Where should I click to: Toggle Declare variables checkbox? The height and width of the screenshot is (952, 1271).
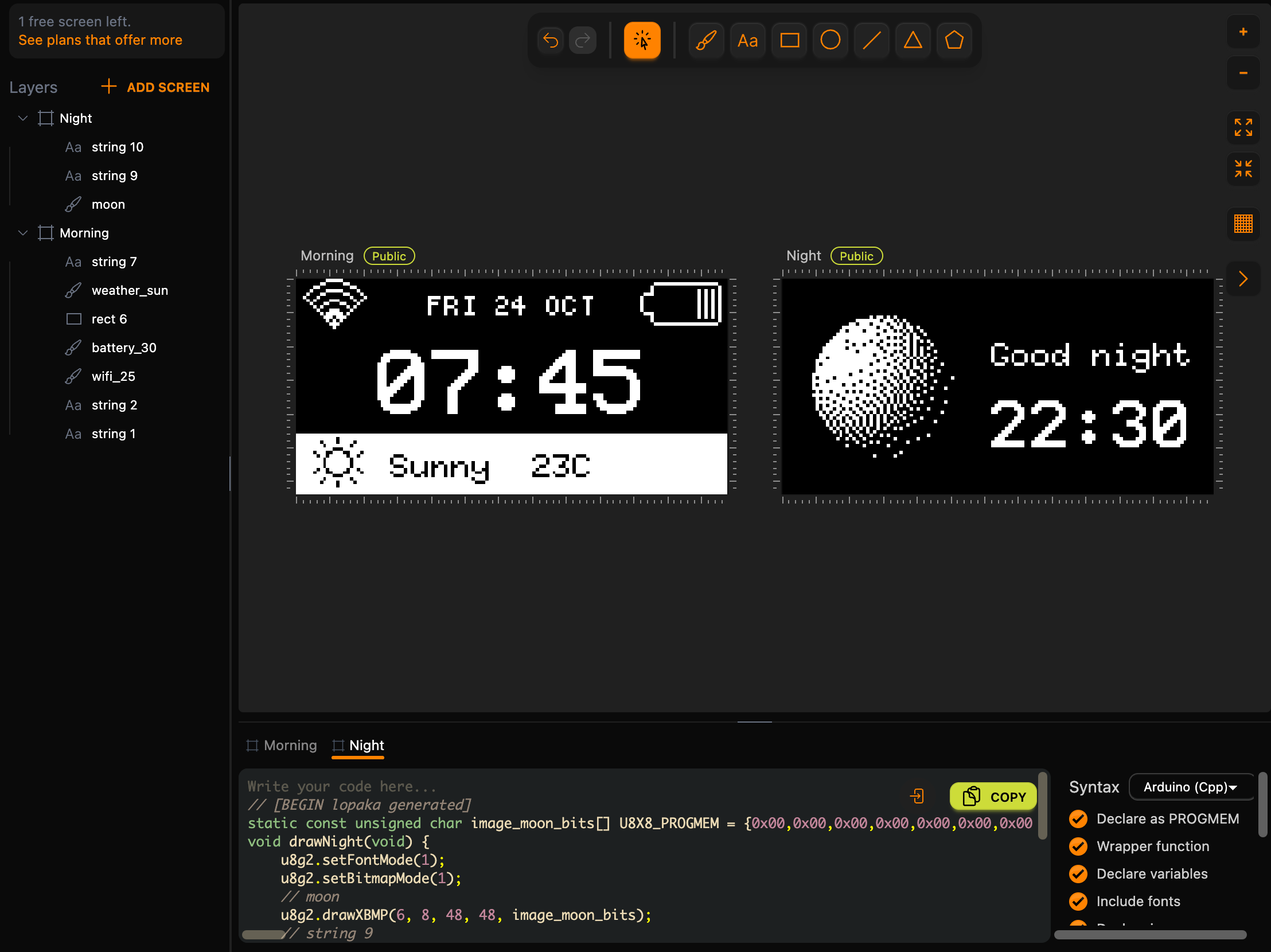1078,874
